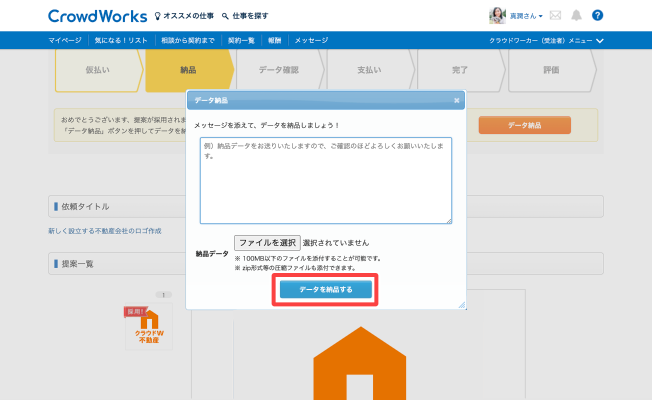
Task: Close the データ納品 dialog with X
Action: coord(456,101)
